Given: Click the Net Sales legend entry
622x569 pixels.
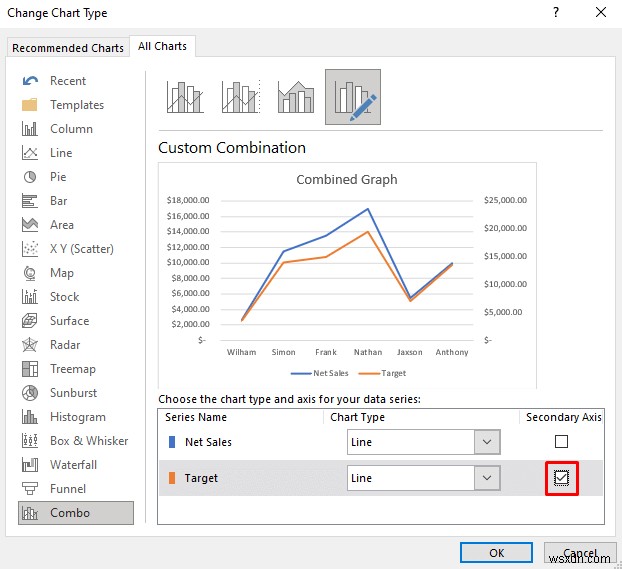Looking at the screenshot, I should (x=319, y=373).
